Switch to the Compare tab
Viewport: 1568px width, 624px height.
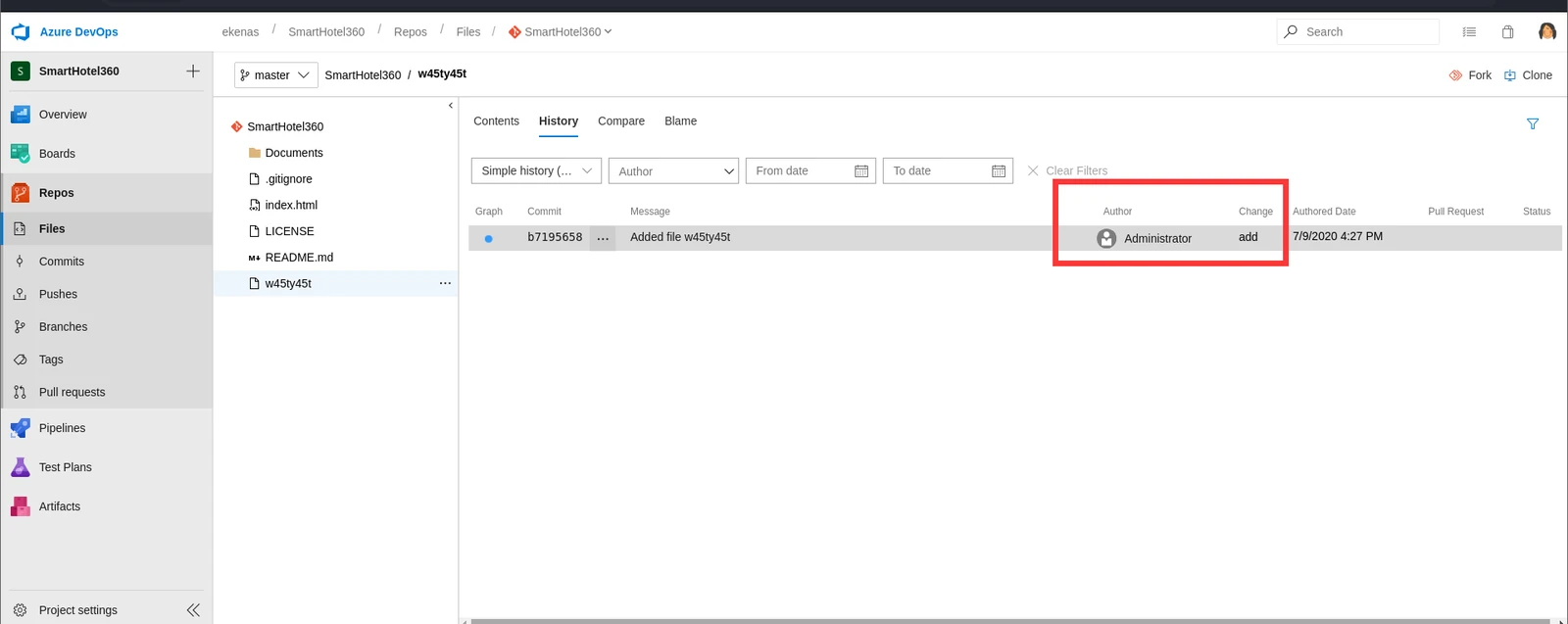pyautogui.click(x=621, y=121)
